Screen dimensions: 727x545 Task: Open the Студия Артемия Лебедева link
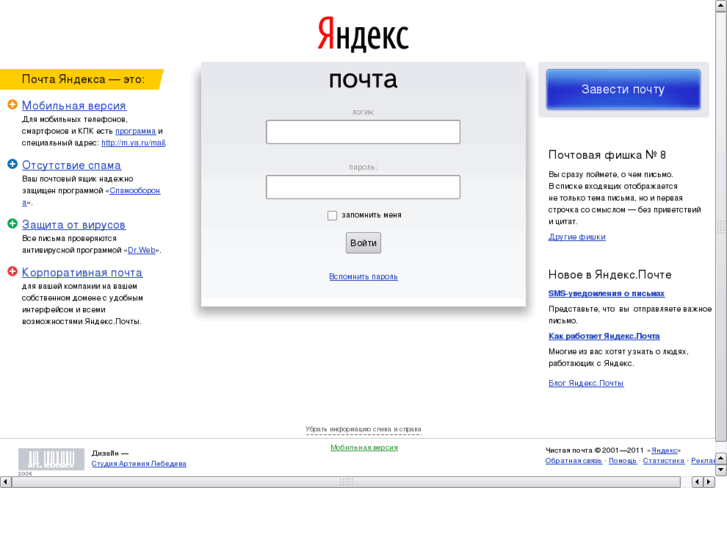(x=139, y=464)
